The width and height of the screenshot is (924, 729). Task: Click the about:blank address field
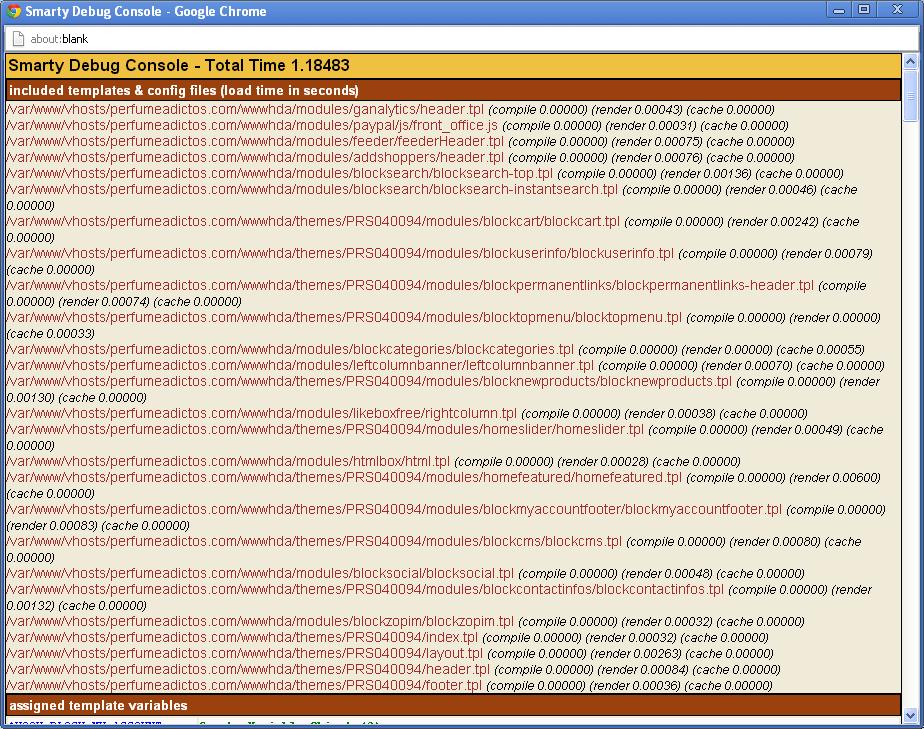click(x=461, y=39)
